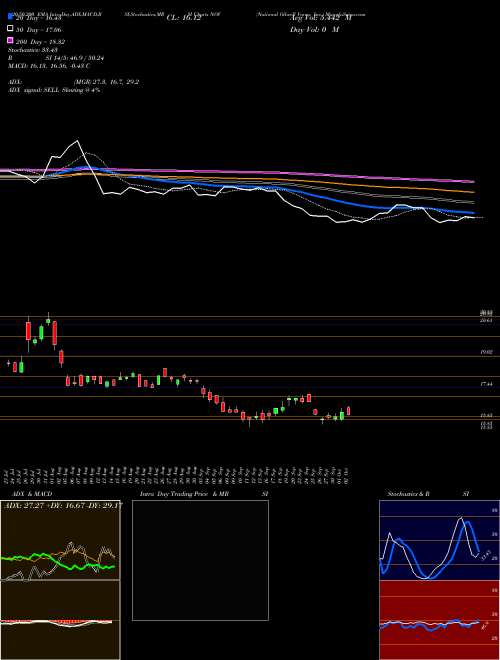The width and height of the screenshot is (500, 660).
Task: Open the MACD histogram chart panel
Action: point(60,620)
